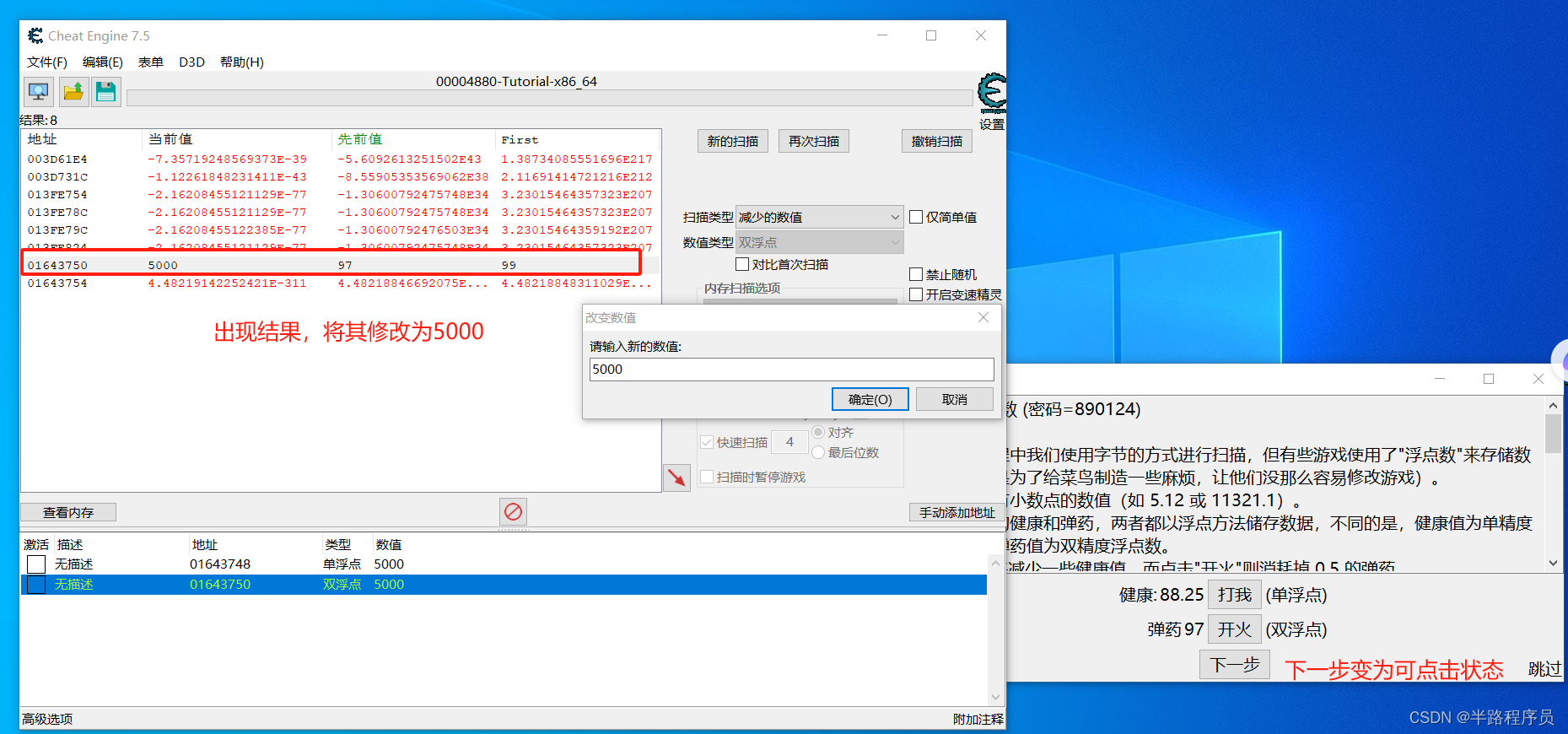The height and width of the screenshot is (734, 1568).
Task: Toggle the 对比首次扫描 checkbox
Action: tap(742, 264)
